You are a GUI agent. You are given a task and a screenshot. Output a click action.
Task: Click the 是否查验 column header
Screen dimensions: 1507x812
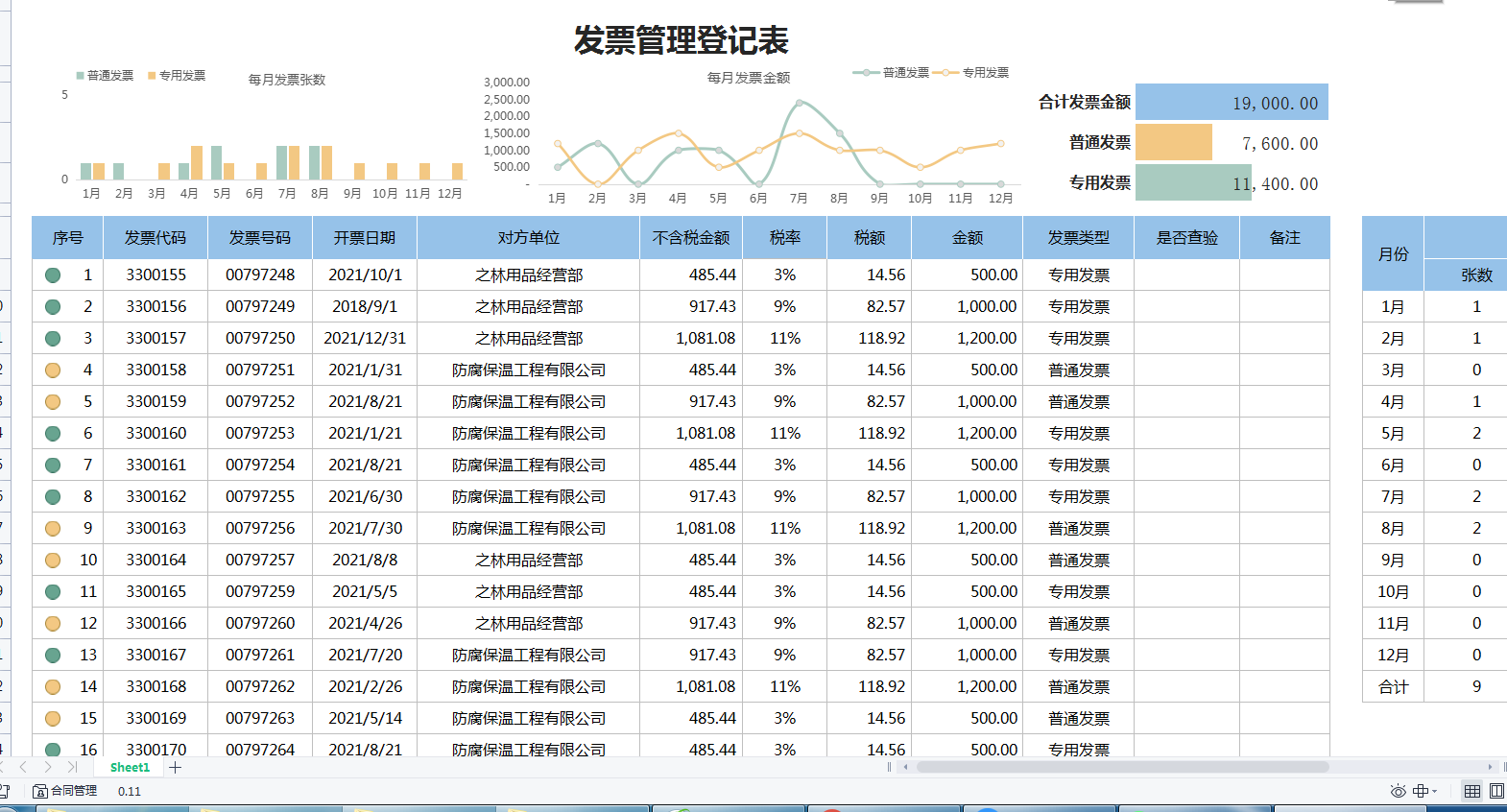[x=1187, y=238]
